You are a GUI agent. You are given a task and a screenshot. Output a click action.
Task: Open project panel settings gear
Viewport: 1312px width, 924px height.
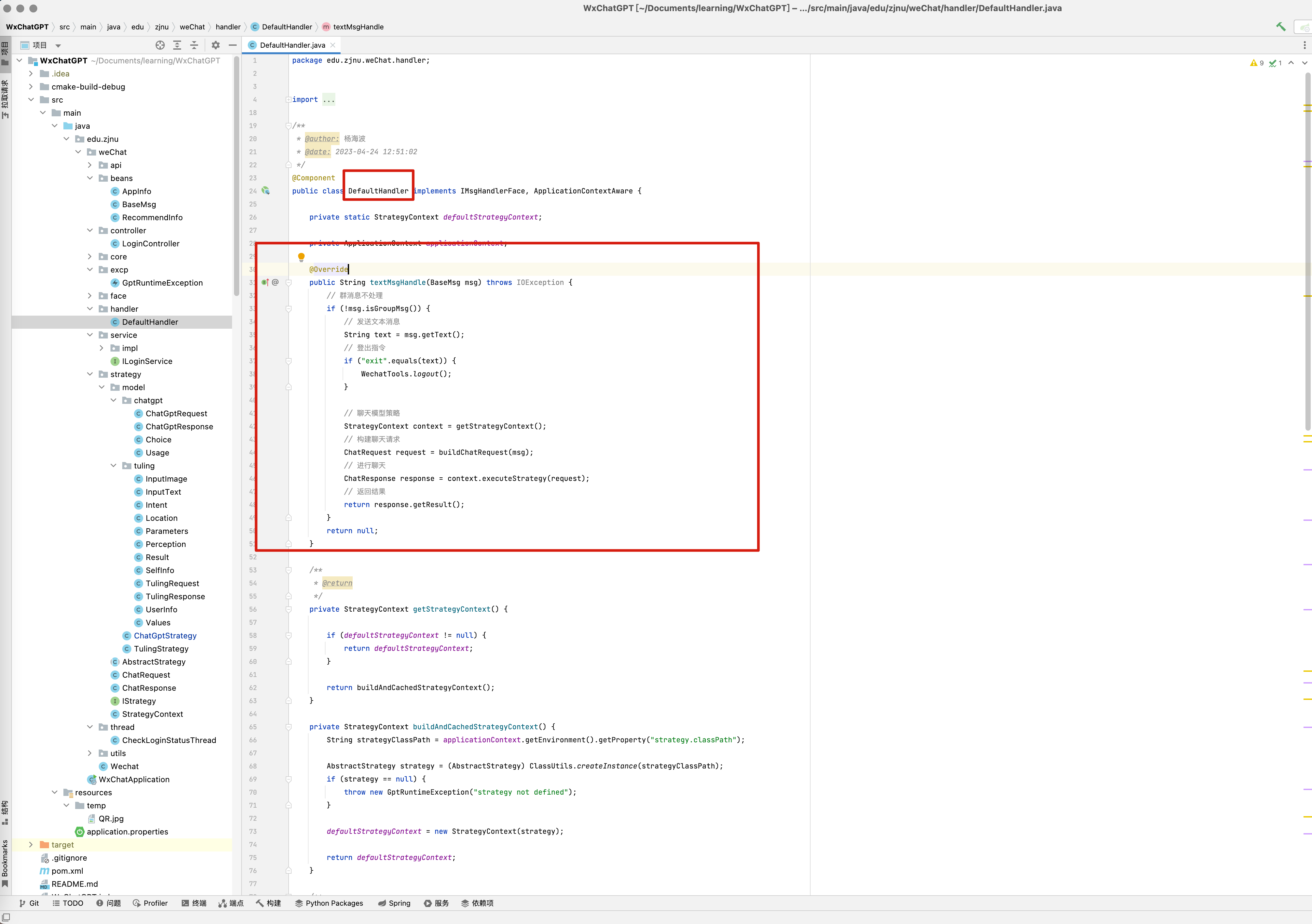pos(215,45)
